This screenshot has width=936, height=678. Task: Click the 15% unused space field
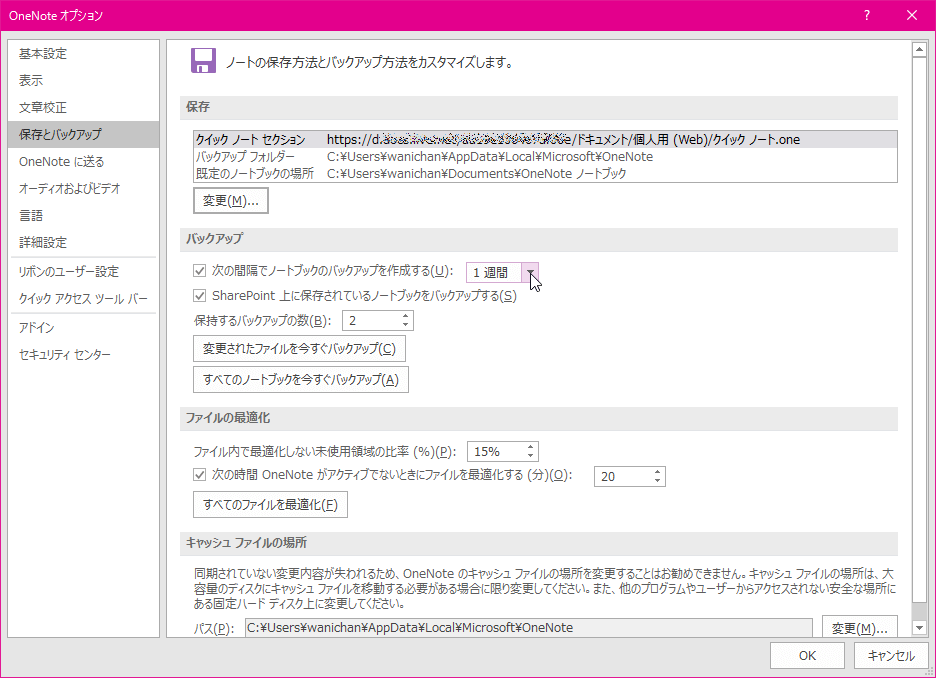pyautogui.click(x=495, y=452)
